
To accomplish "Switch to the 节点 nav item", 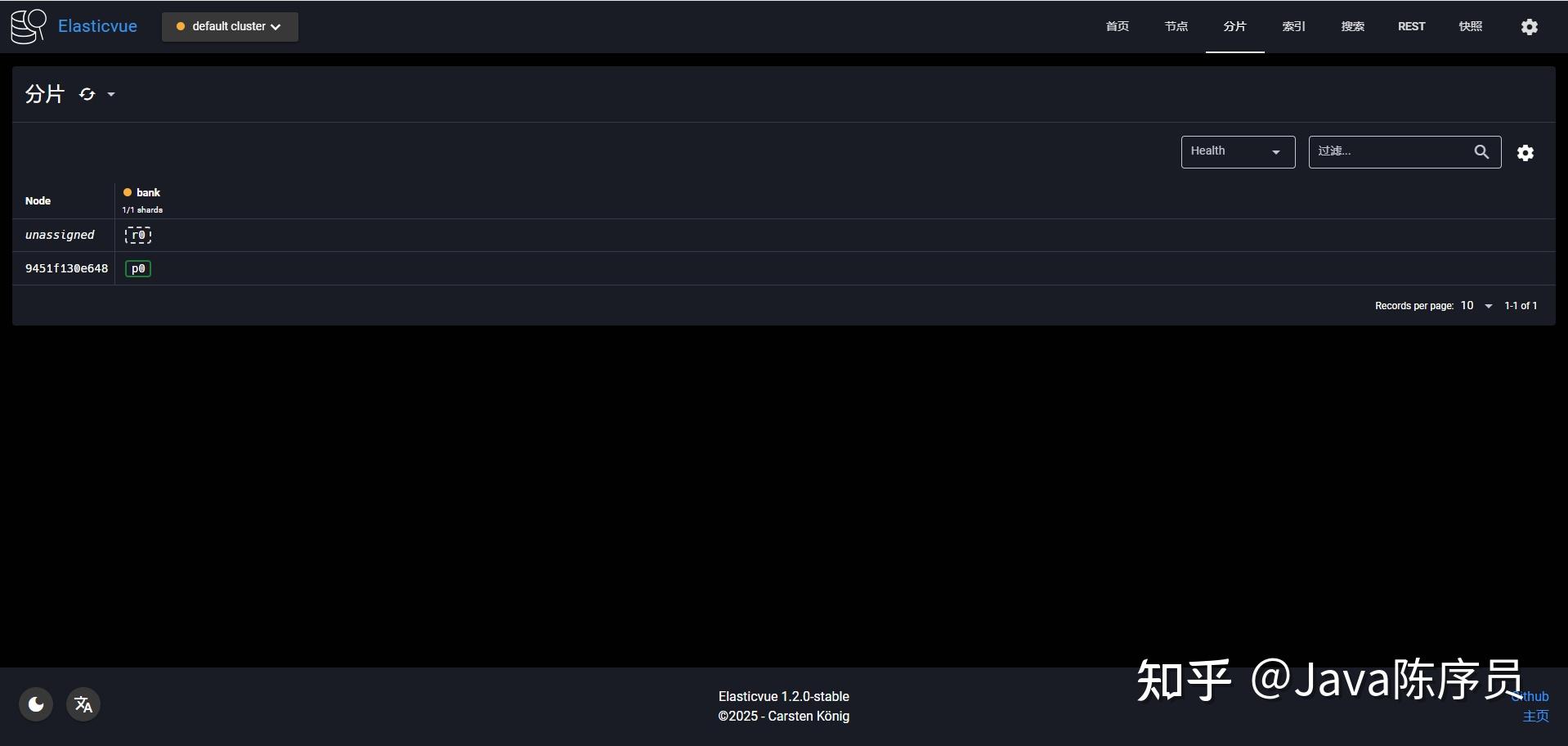I will click(1176, 25).
